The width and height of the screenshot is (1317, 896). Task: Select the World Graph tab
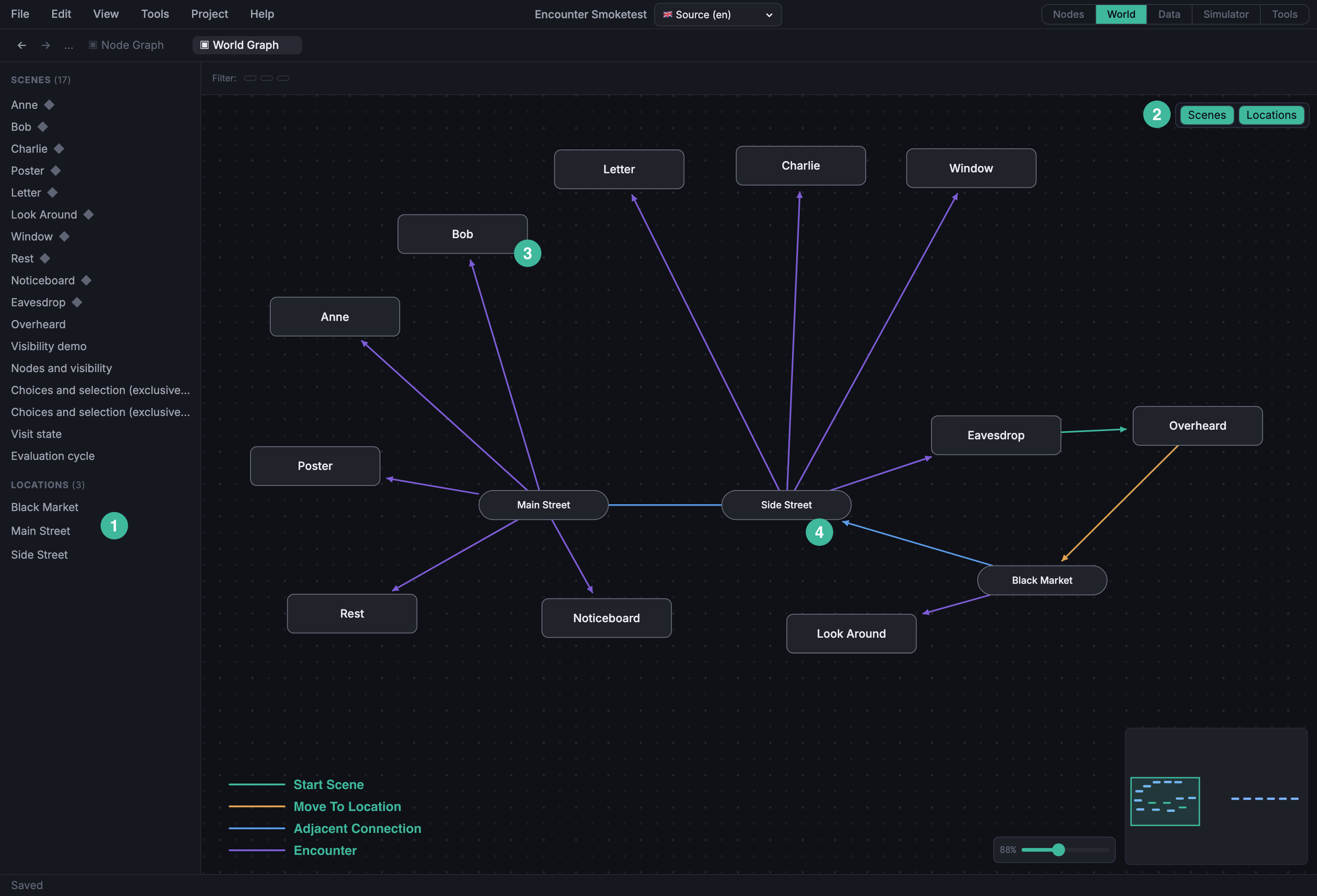point(246,45)
